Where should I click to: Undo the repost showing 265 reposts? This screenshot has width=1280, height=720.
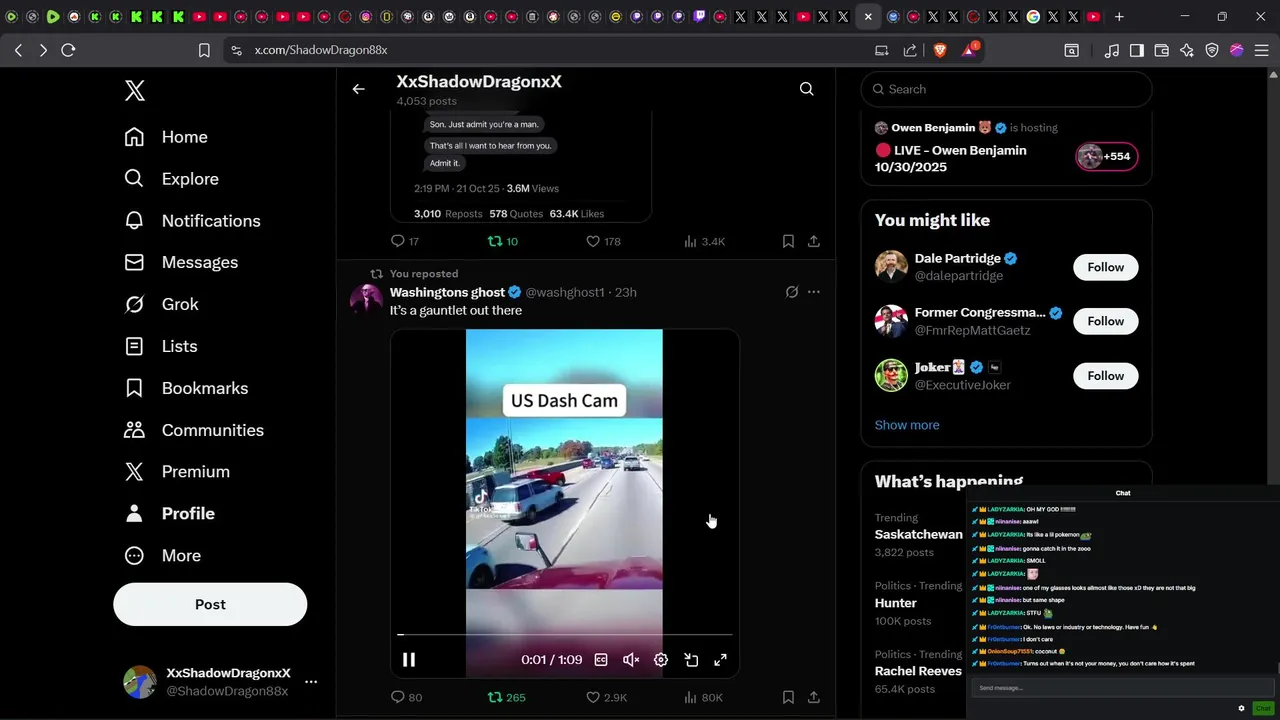[x=506, y=697]
